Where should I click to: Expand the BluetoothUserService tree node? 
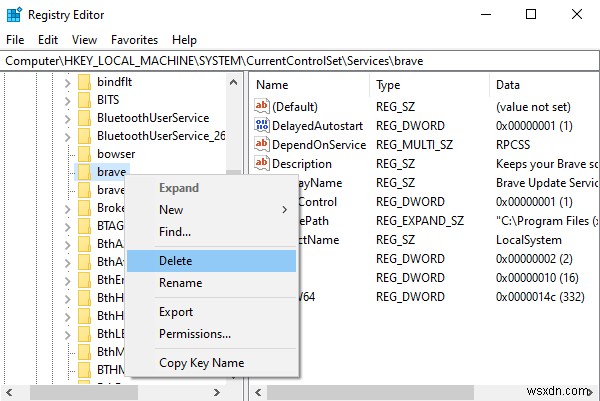(x=67, y=119)
